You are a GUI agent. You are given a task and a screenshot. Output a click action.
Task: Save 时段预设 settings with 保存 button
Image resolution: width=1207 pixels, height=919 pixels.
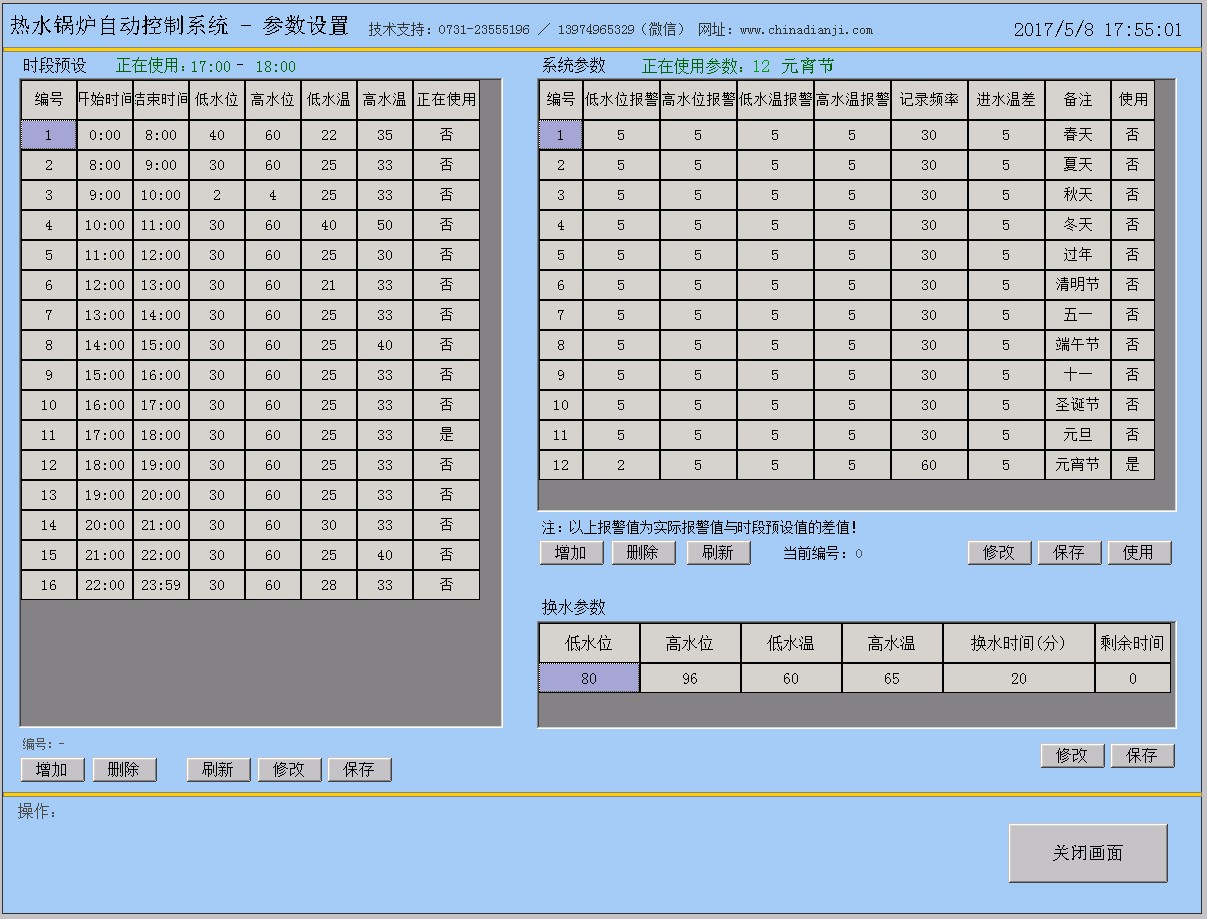coord(359,769)
